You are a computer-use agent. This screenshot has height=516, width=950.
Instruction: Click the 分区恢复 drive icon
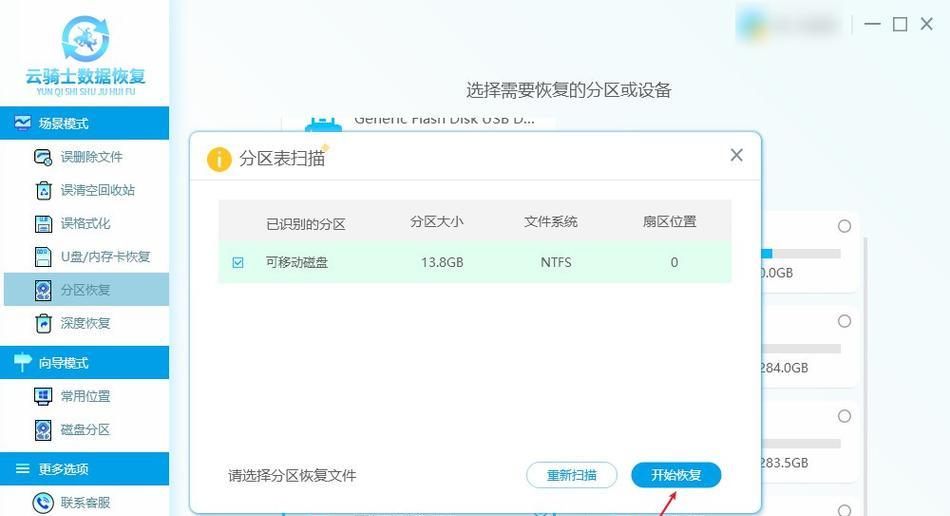(43, 290)
